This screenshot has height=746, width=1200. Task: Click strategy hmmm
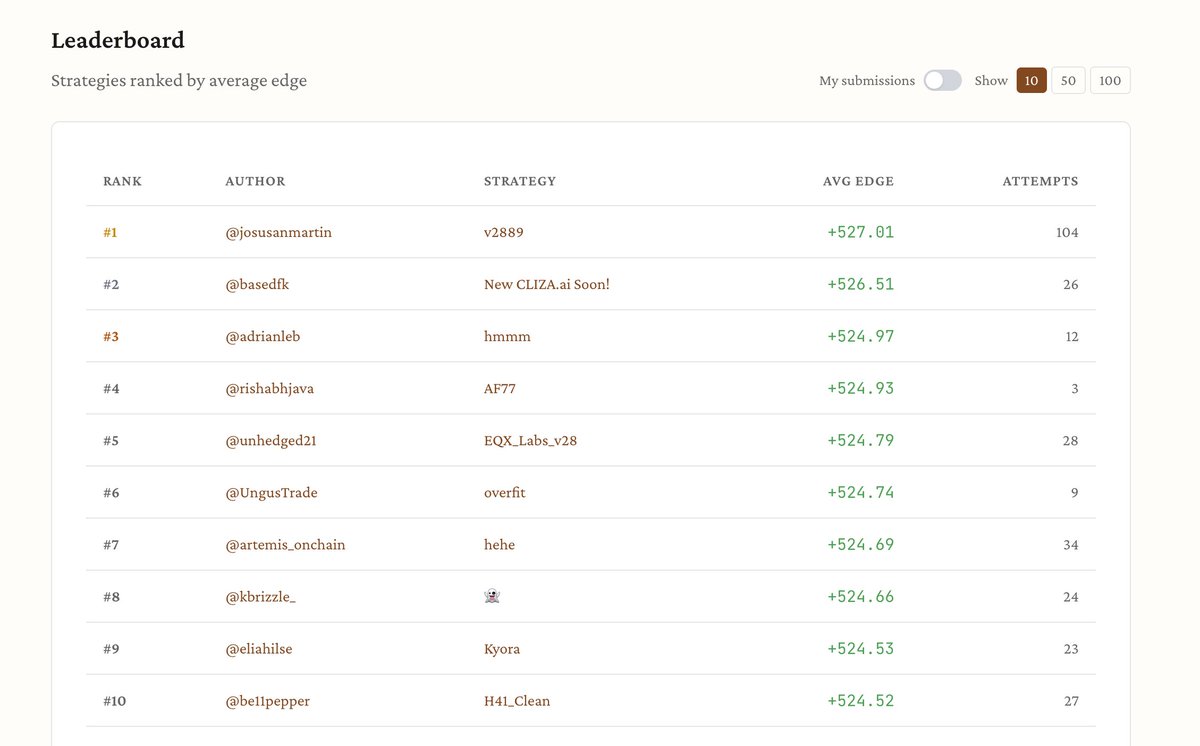(507, 336)
